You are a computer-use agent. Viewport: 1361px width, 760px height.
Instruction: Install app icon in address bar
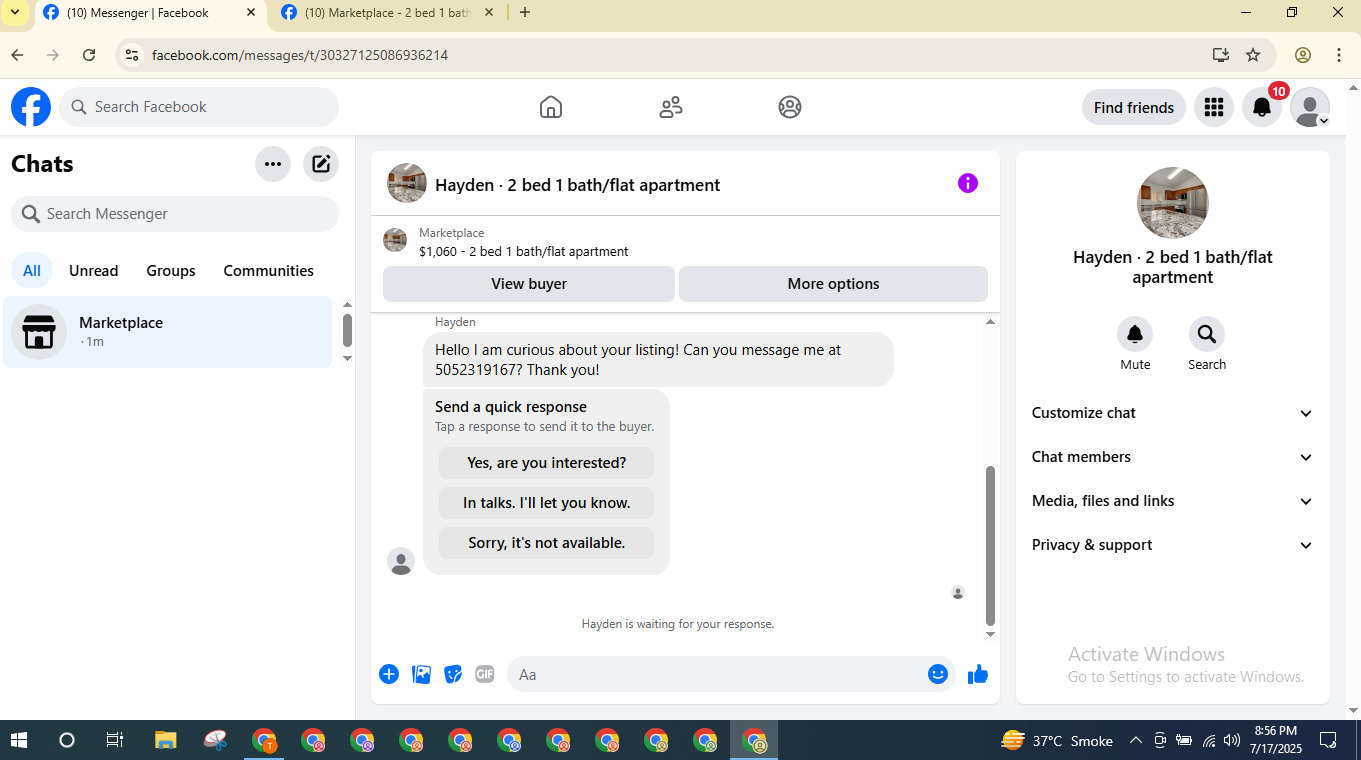1220,55
